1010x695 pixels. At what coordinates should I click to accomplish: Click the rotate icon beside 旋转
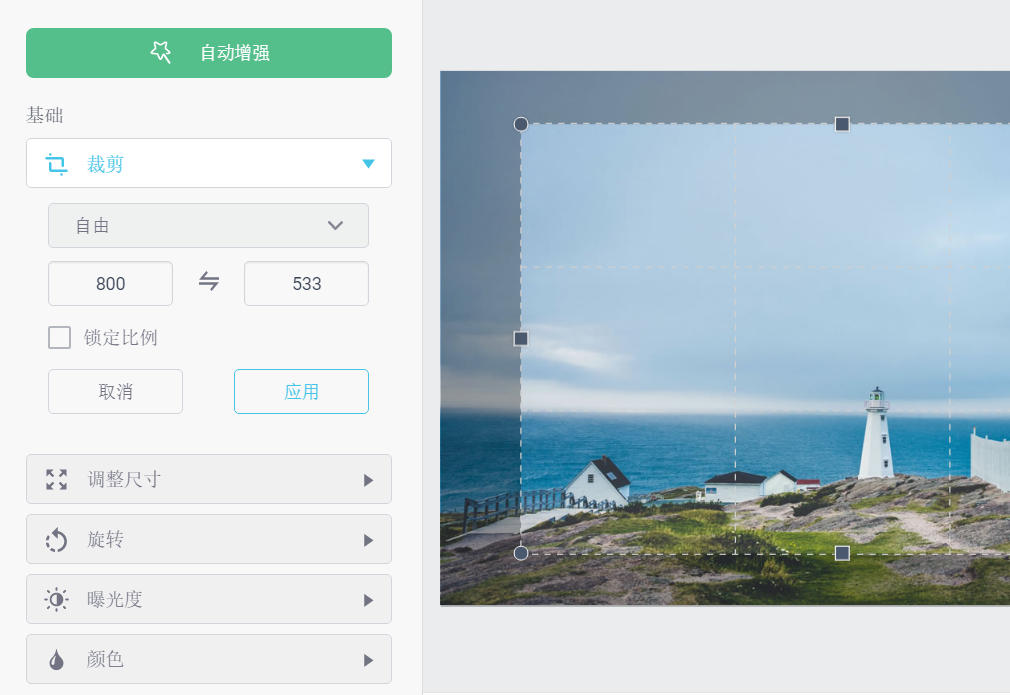57,540
